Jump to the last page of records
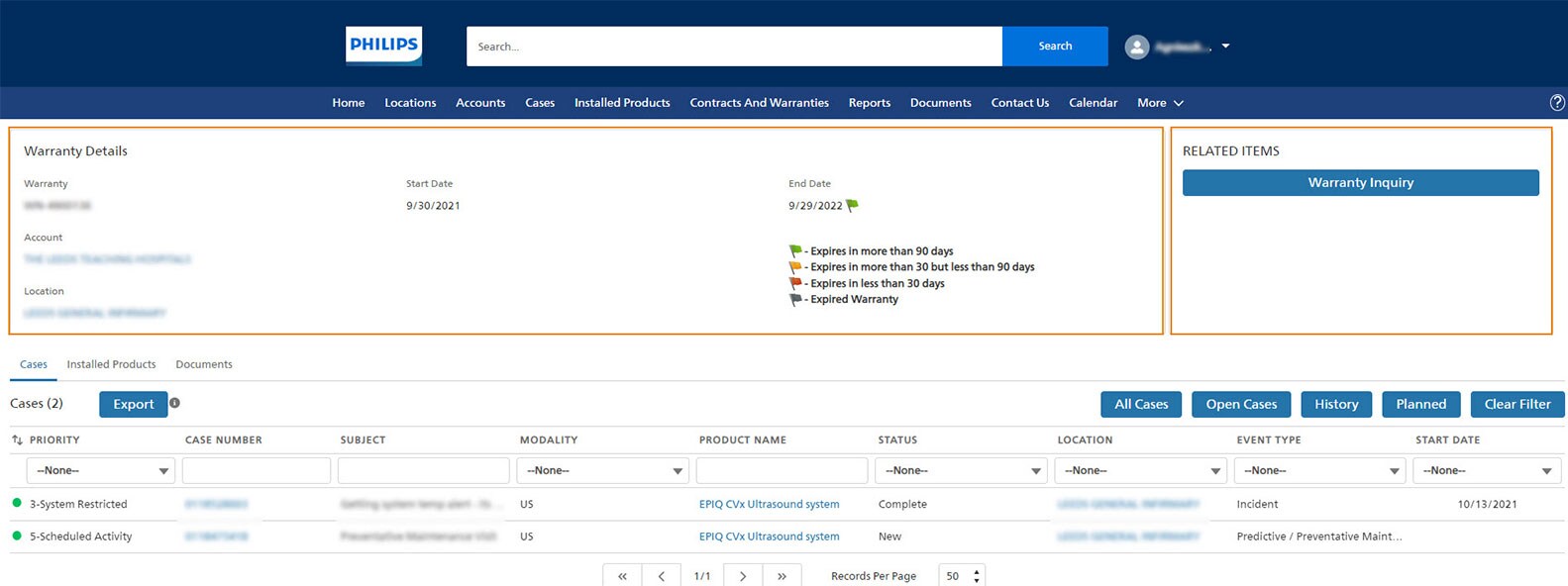 coord(782,576)
